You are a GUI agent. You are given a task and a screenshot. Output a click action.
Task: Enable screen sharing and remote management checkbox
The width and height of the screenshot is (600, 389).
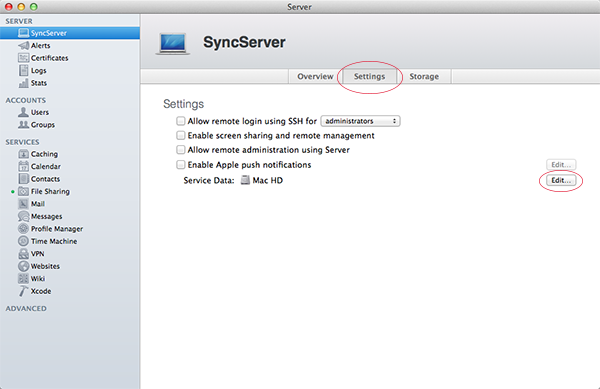click(x=181, y=135)
